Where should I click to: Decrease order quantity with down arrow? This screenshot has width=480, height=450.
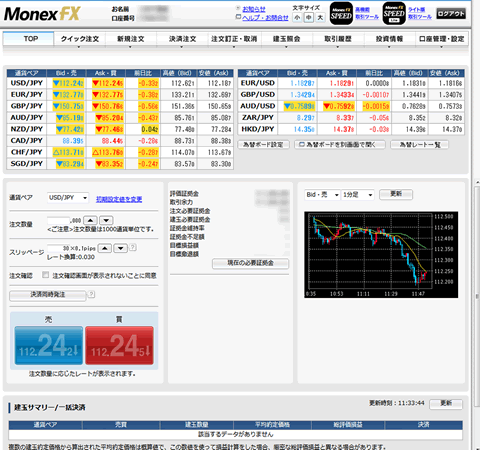point(106,220)
